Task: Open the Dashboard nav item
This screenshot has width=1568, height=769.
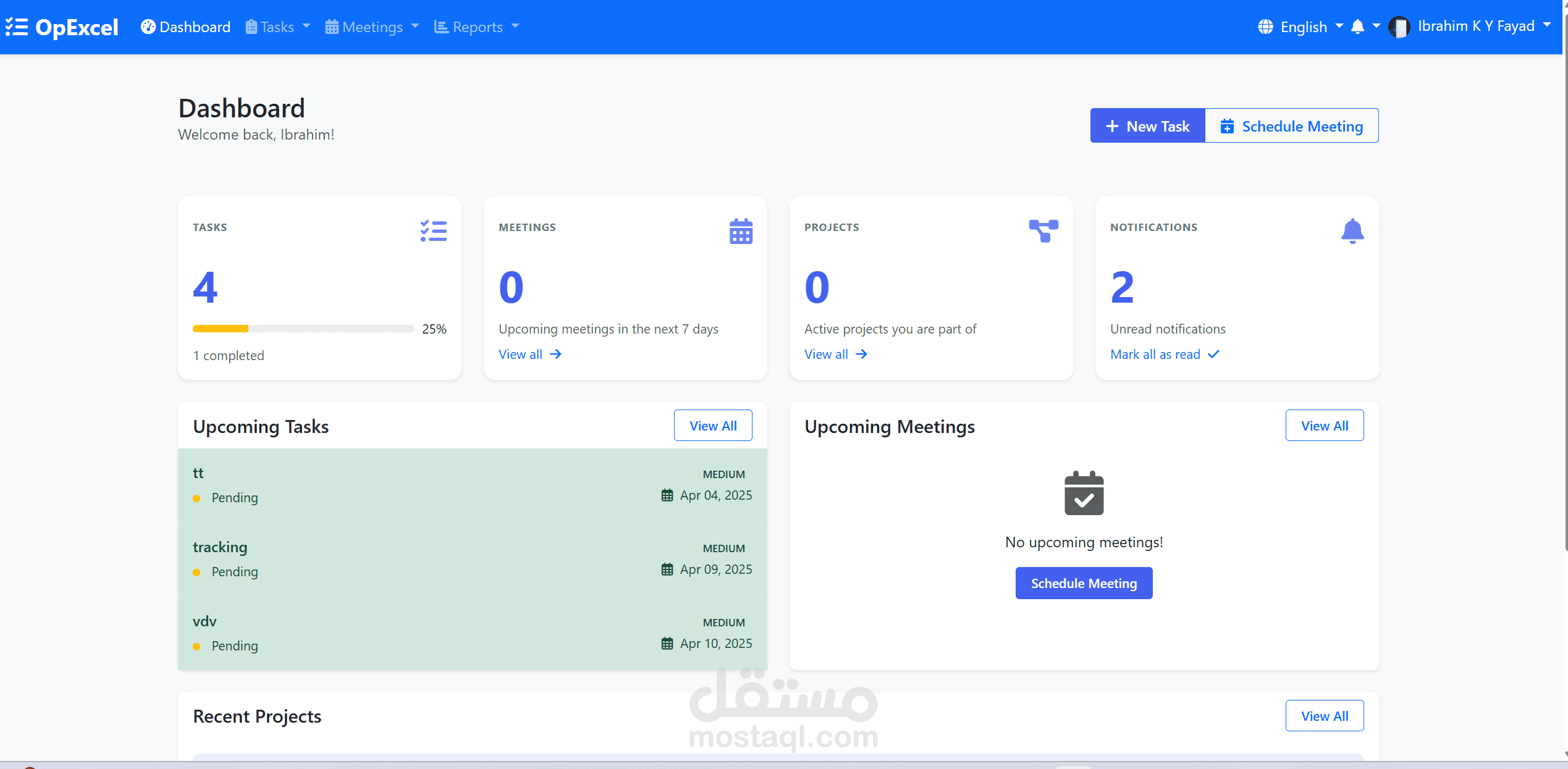Action: click(185, 27)
